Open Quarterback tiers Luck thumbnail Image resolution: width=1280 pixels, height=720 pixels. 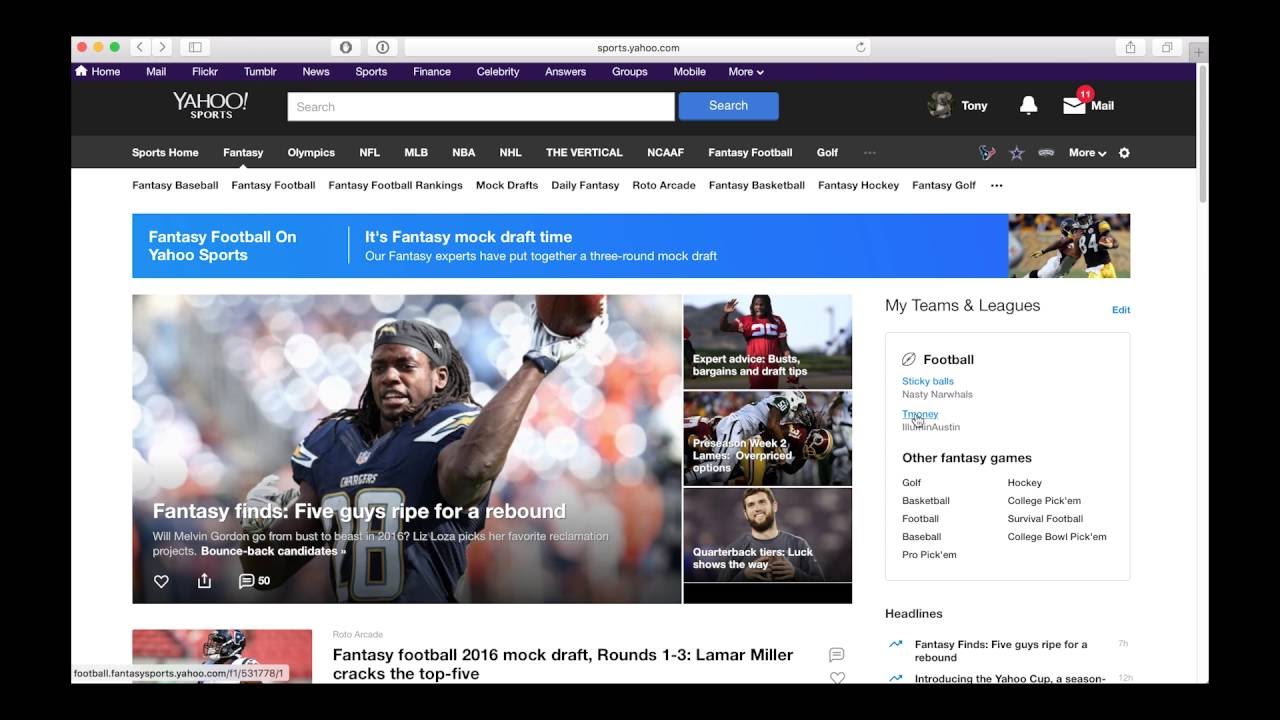[767, 534]
